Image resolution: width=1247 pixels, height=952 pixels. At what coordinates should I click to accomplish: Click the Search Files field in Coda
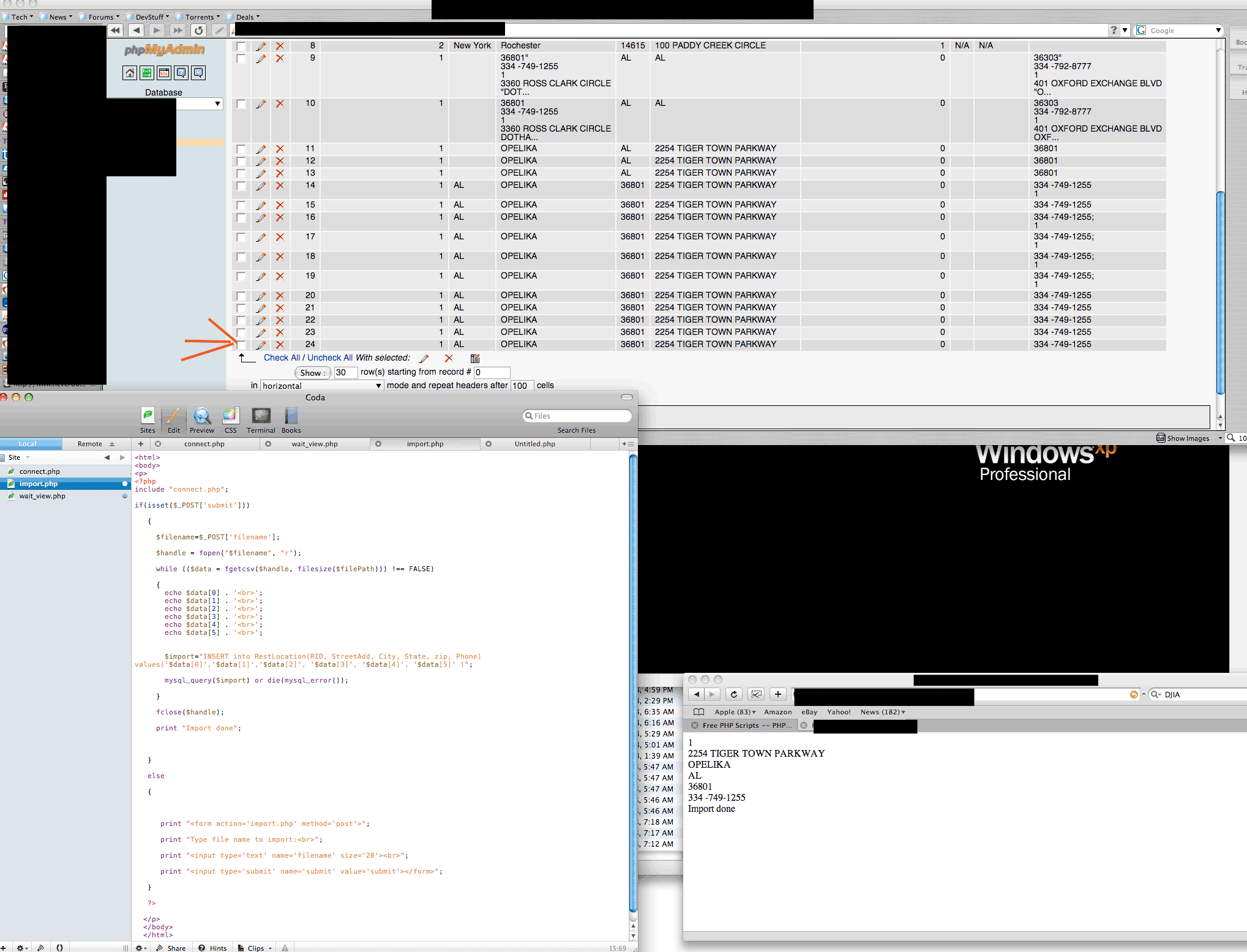coord(577,416)
